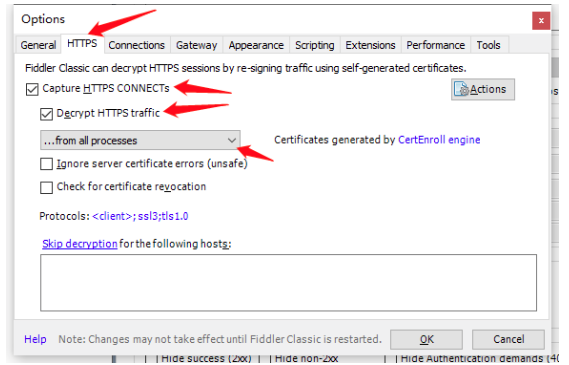This screenshot has width=569, height=365.
Task: Dismiss dialog with Cancel button
Action: coord(508,340)
